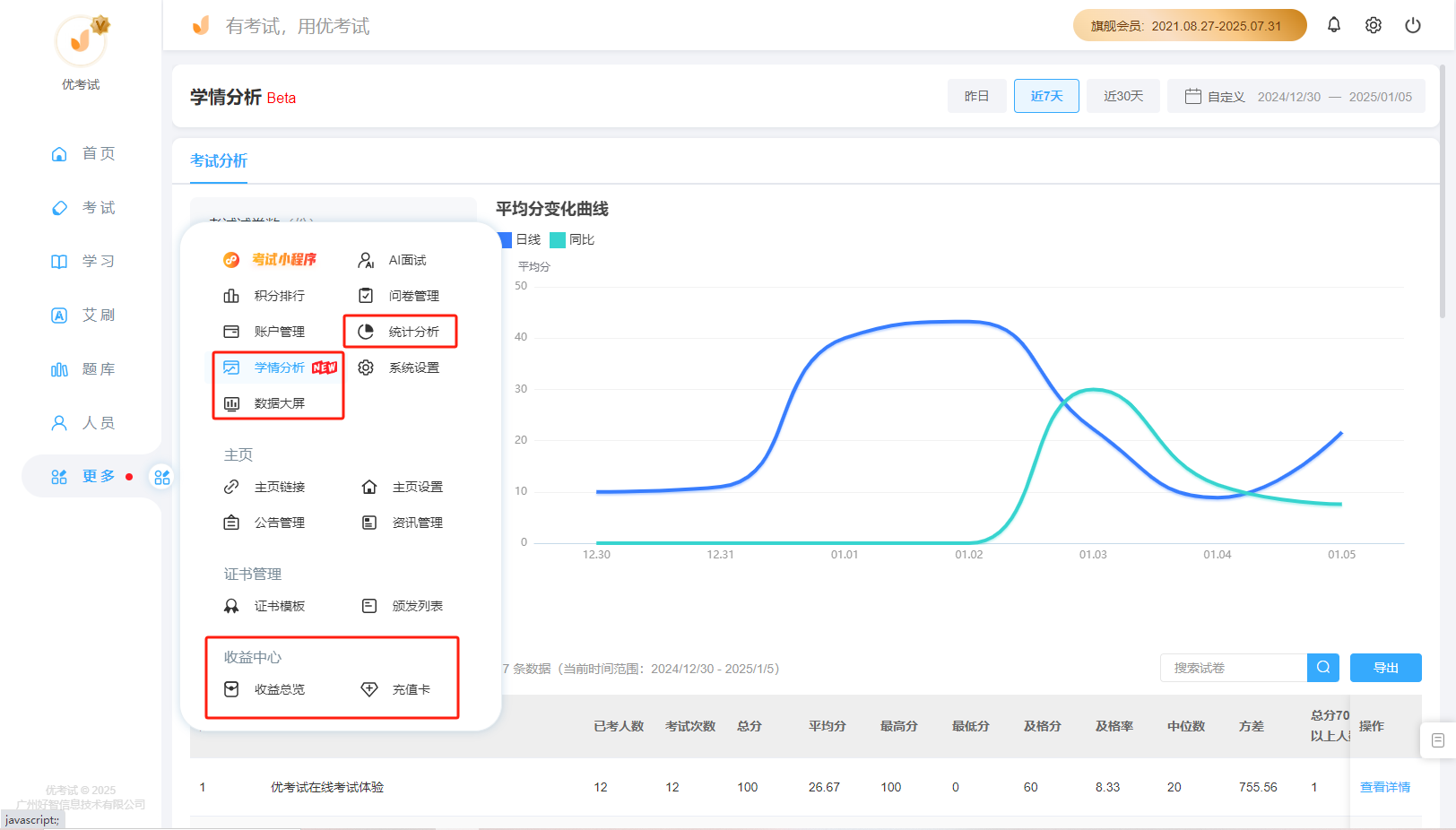Toggle the 同比 legend swatch

click(x=558, y=239)
